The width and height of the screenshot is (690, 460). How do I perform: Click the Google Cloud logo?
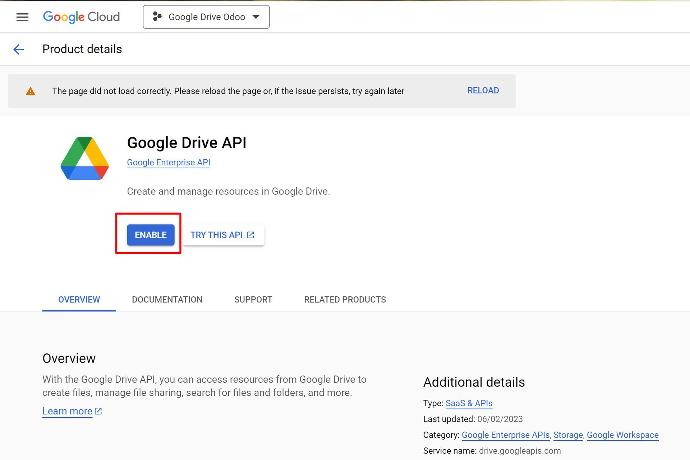pos(81,17)
